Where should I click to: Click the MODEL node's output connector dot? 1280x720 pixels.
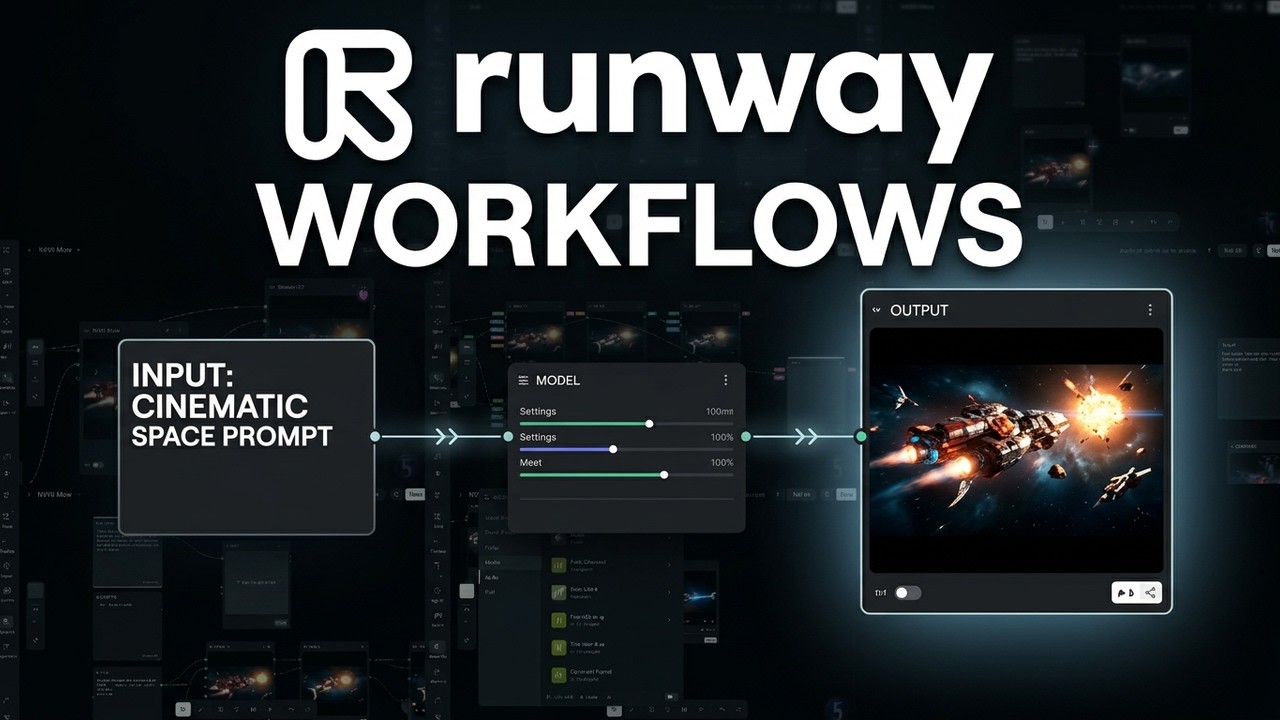(746, 437)
